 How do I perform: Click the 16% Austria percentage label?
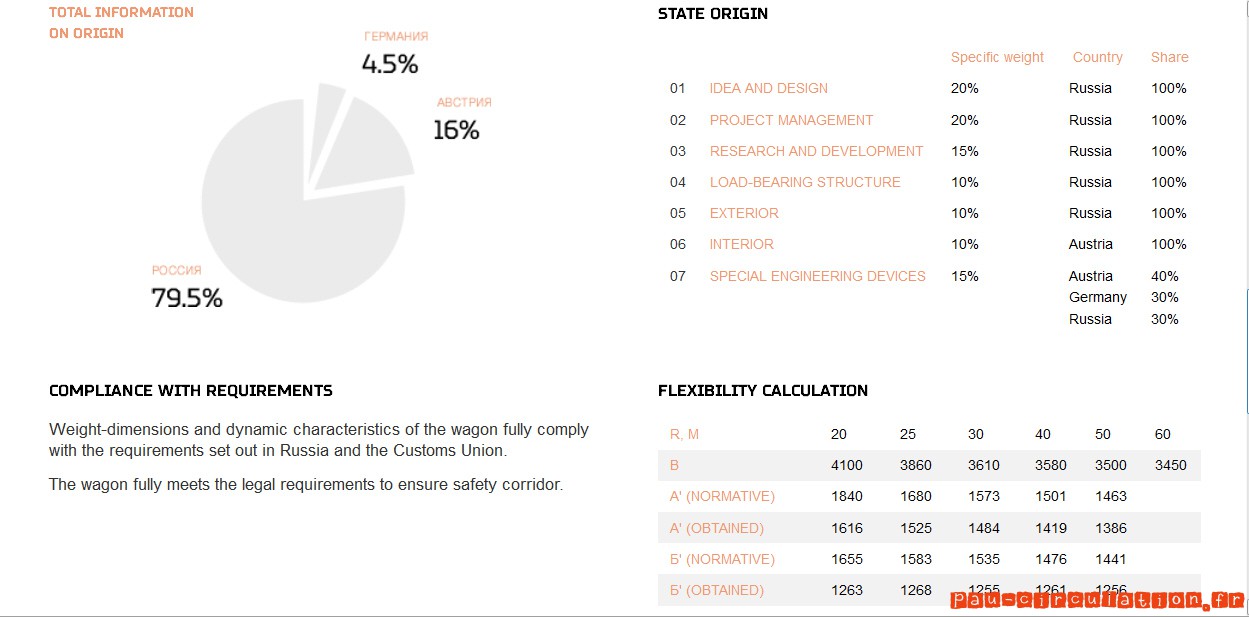(x=456, y=130)
